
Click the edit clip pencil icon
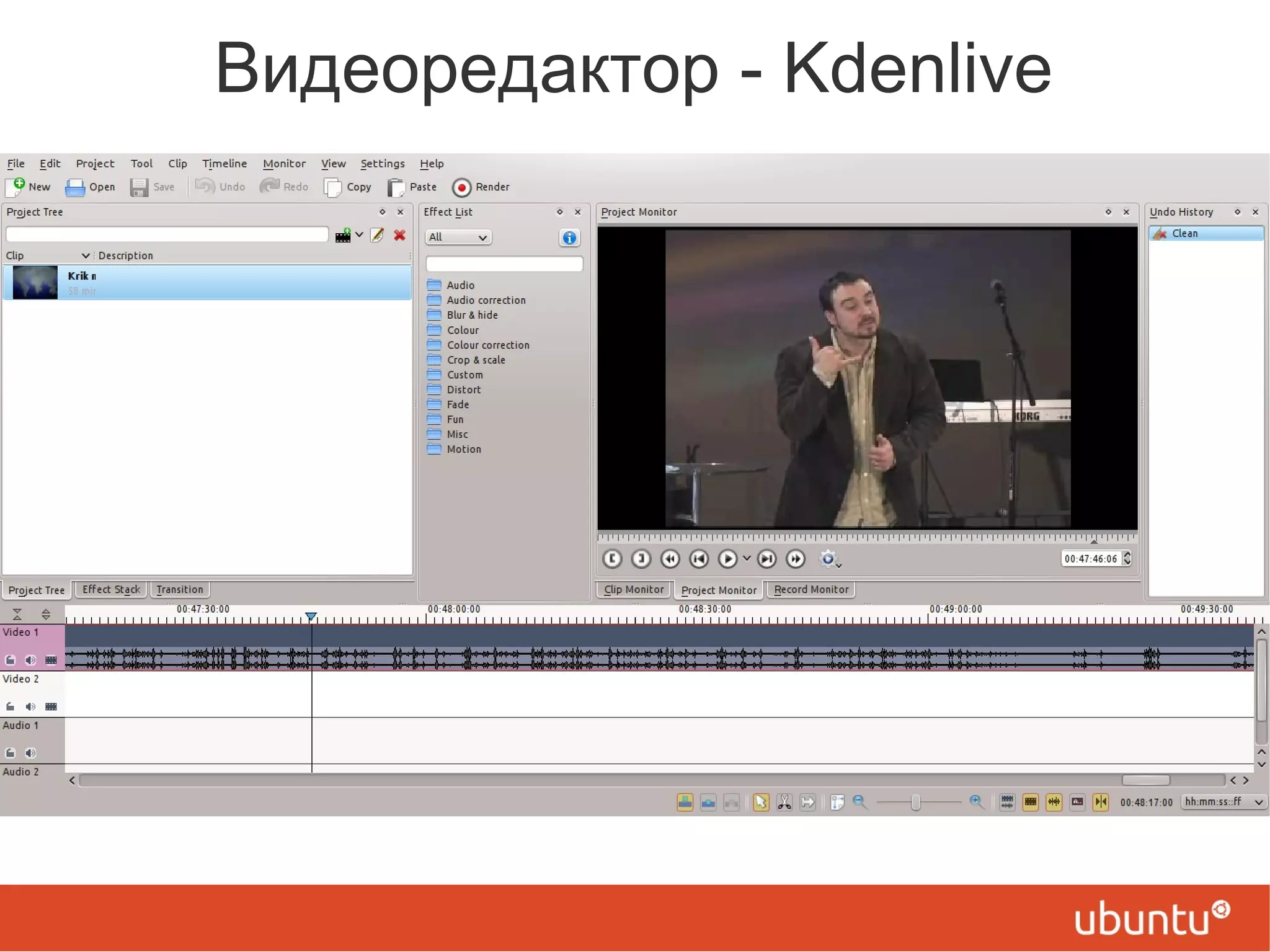point(377,235)
